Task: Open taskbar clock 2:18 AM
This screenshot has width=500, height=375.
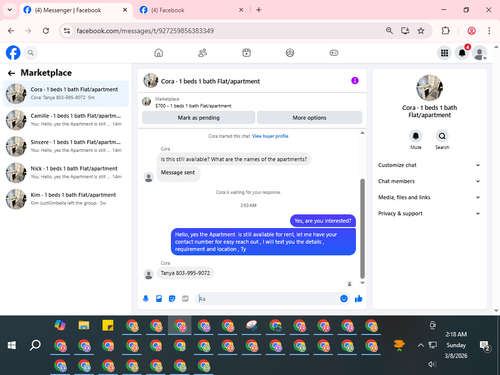Action: tap(456, 334)
